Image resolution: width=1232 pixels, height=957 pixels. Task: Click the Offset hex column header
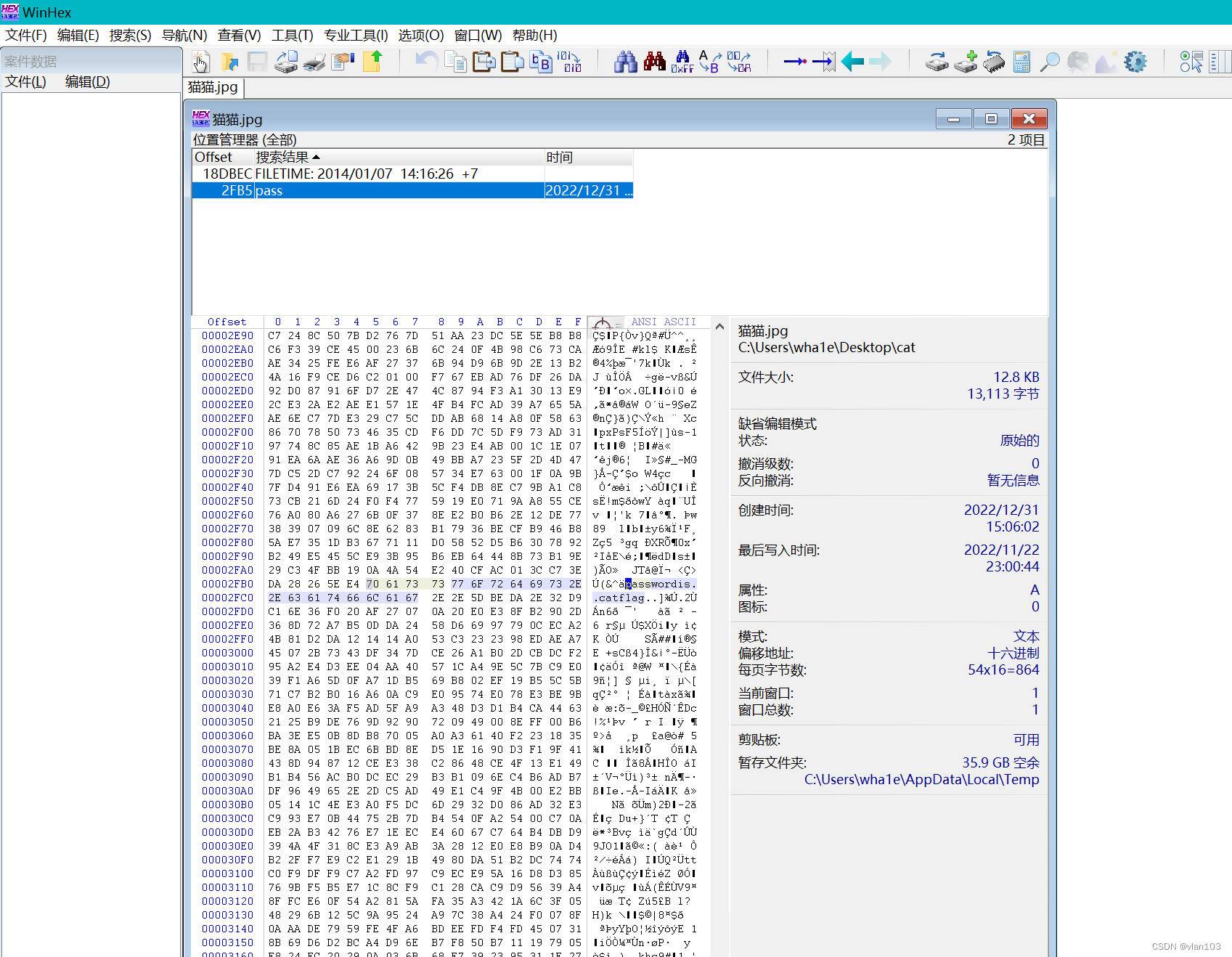(227, 322)
